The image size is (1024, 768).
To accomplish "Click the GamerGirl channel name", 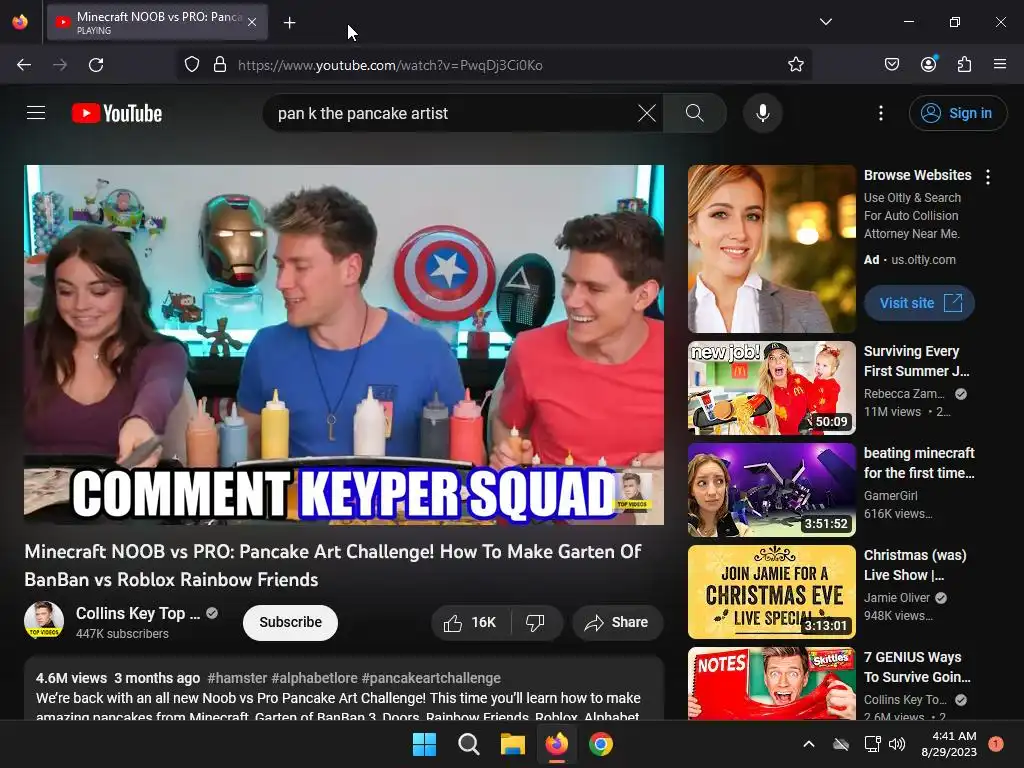I will [x=890, y=496].
